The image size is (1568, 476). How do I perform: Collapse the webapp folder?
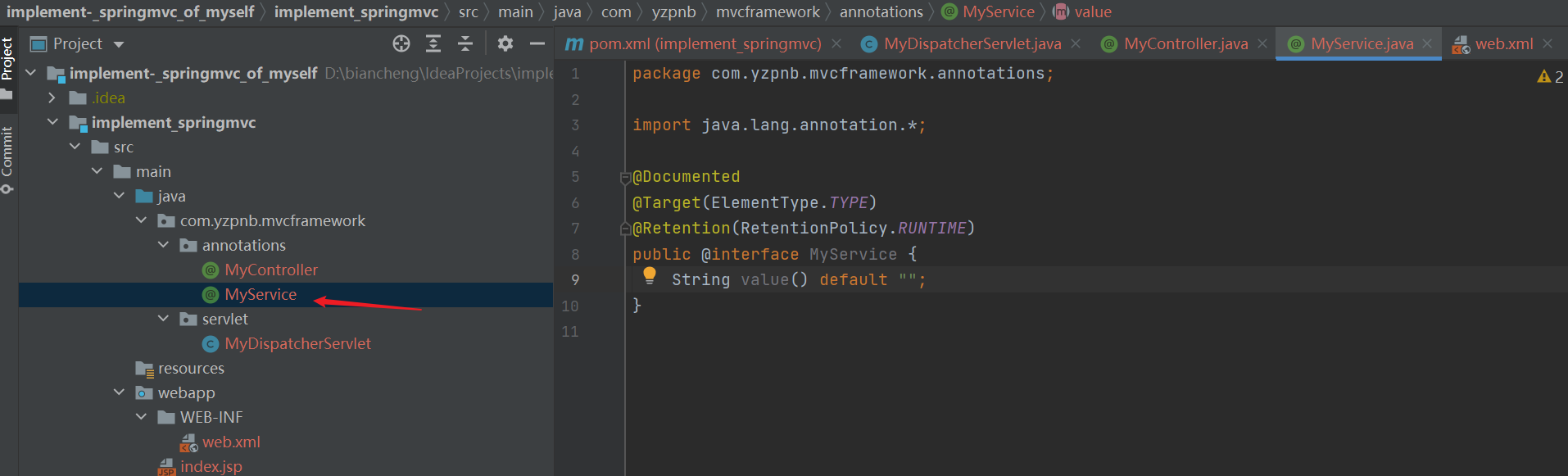pyautogui.click(x=119, y=392)
